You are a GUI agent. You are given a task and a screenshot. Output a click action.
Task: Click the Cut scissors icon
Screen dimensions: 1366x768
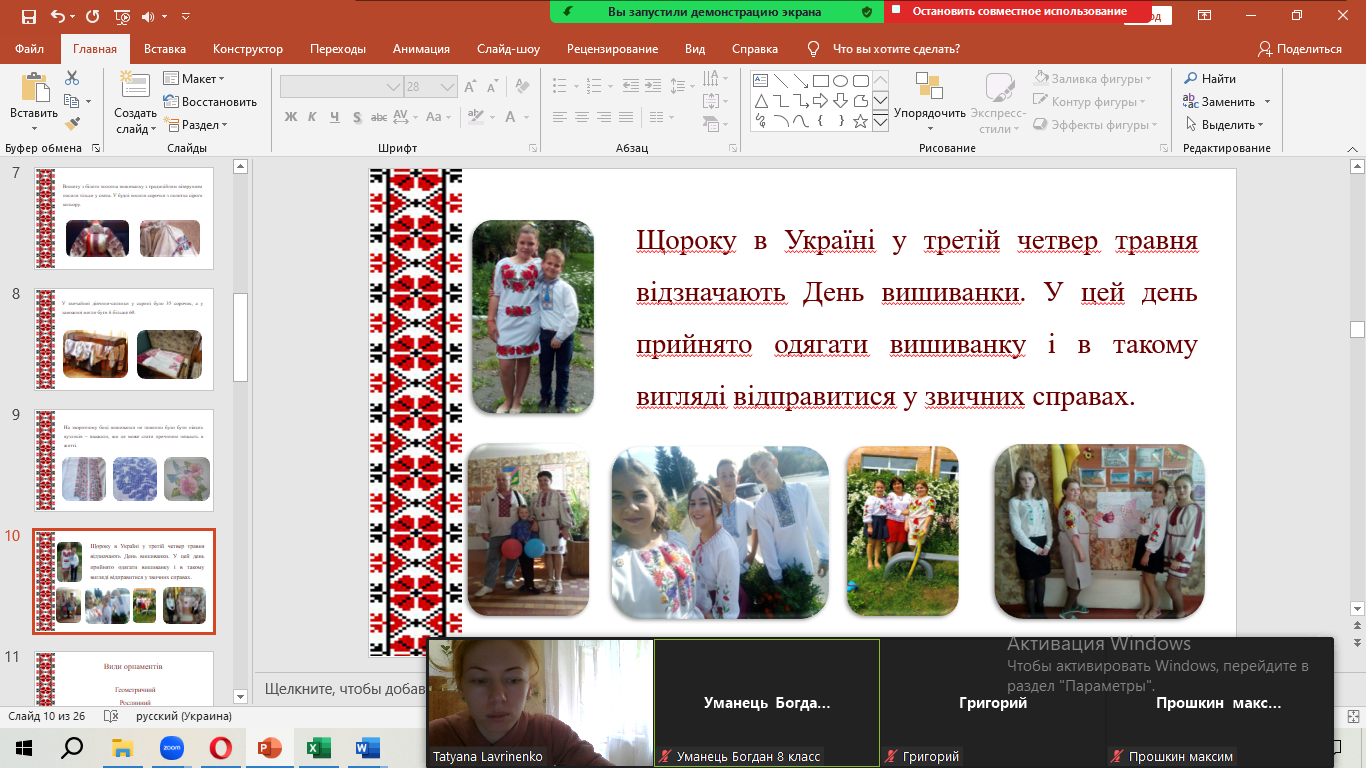pos(72,78)
